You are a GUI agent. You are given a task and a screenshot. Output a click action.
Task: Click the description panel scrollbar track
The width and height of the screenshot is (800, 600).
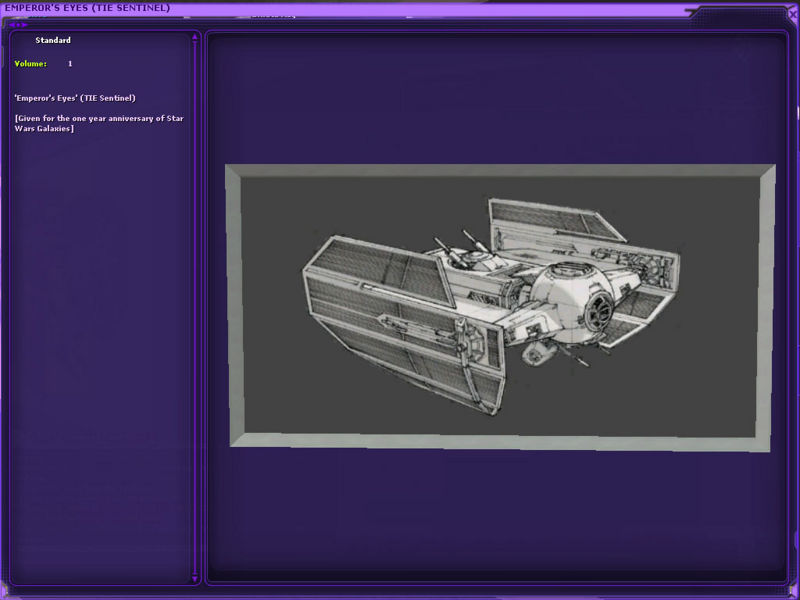tap(194, 300)
